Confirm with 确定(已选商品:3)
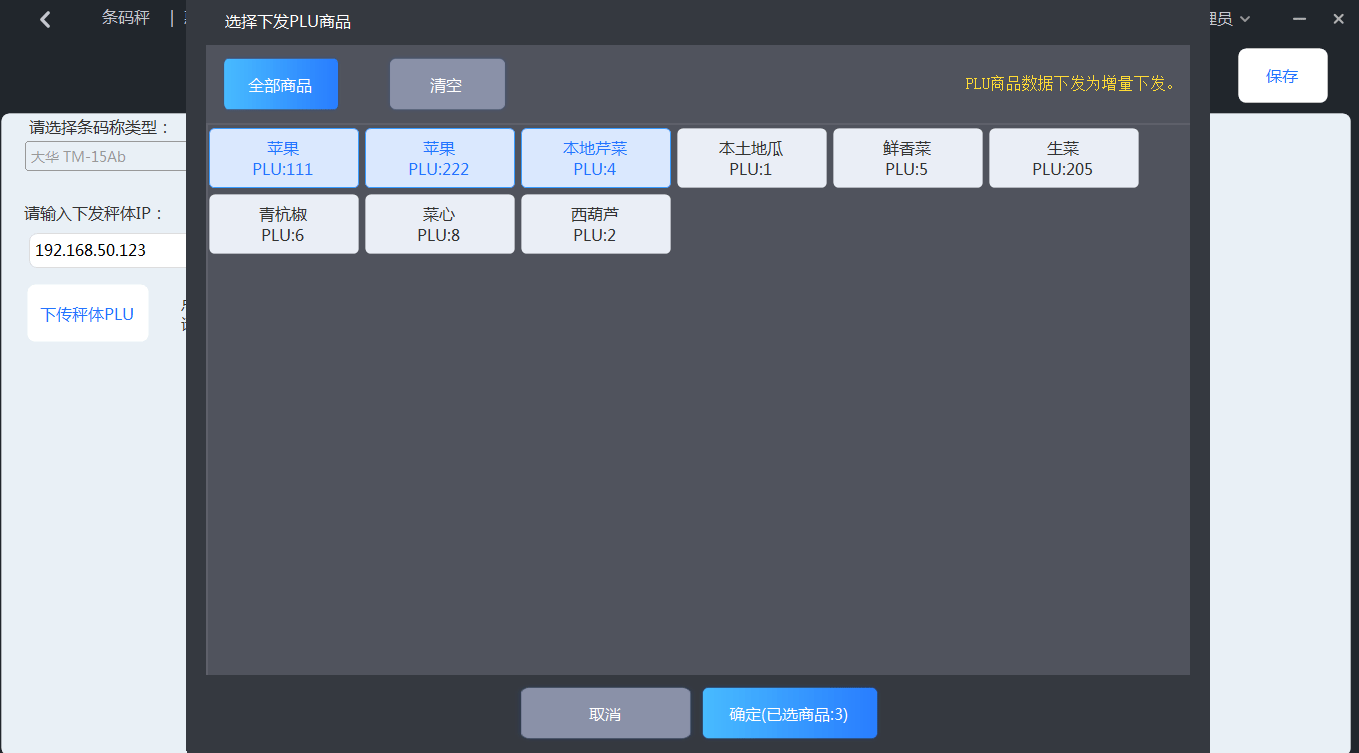The height and width of the screenshot is (753, 1359). click(790, 713)
